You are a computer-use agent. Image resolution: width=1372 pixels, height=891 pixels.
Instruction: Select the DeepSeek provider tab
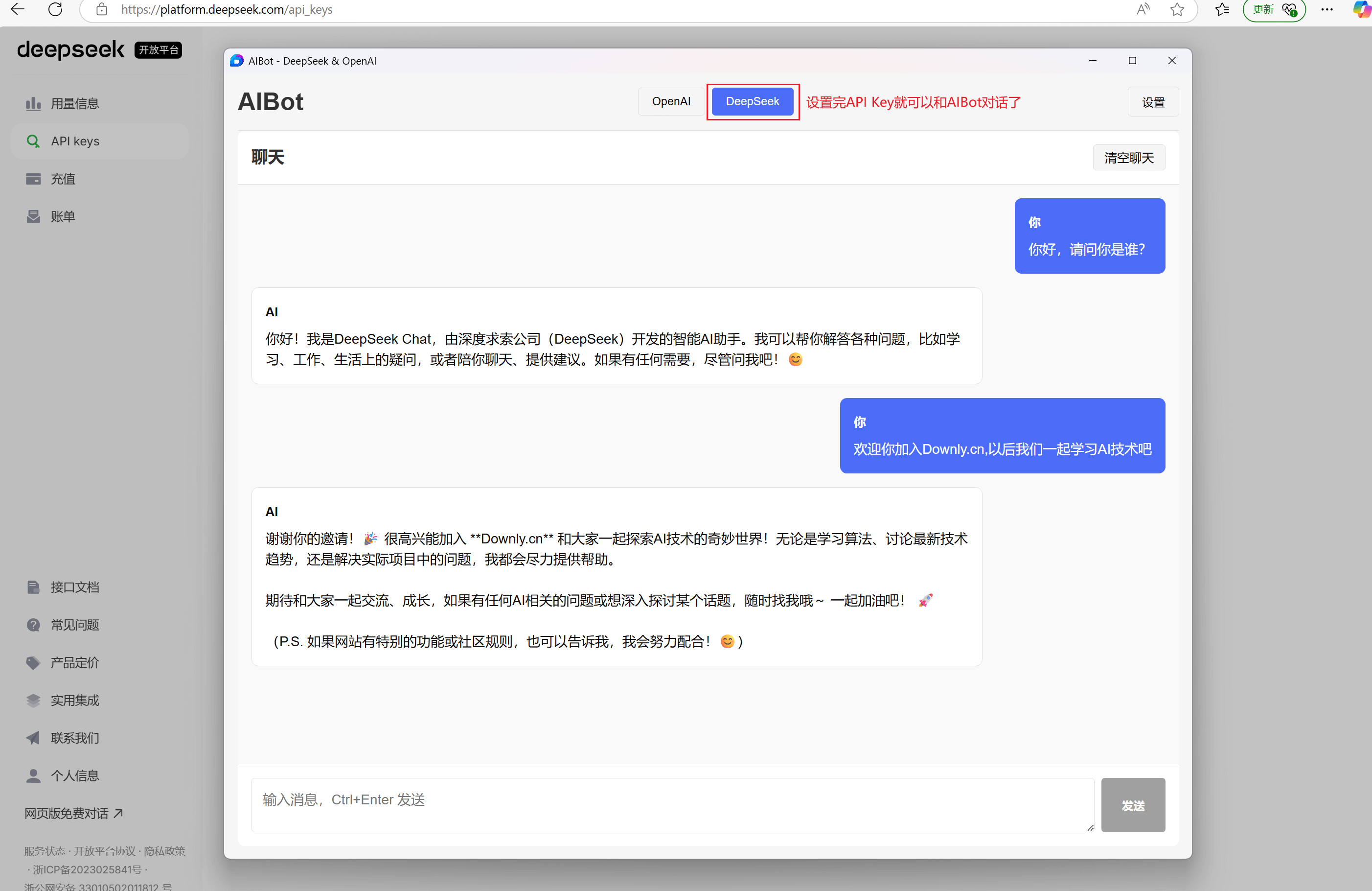(x=752, y=101)
